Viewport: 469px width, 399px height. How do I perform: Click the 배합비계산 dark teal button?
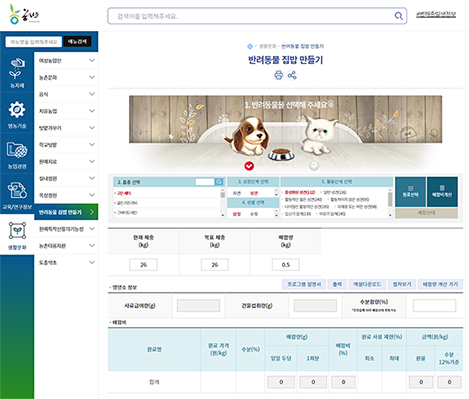[442, 192]
